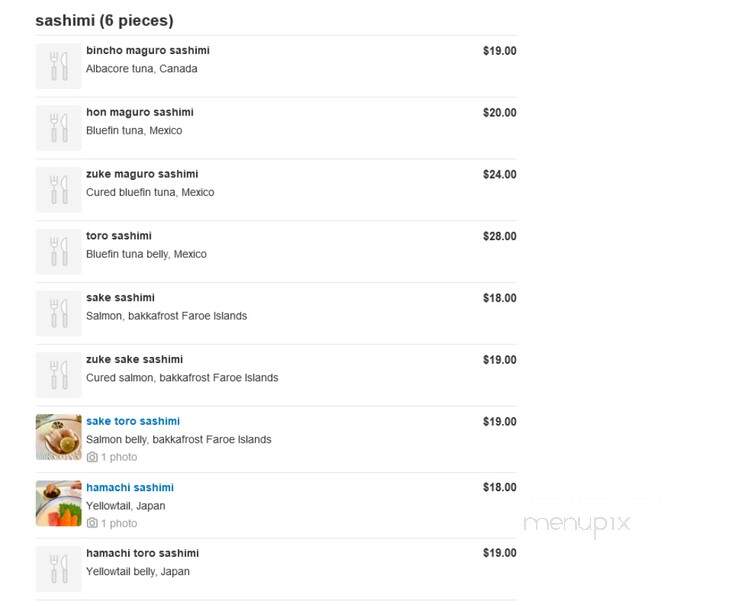Click camera icon under hamachi sashimi

92,523
